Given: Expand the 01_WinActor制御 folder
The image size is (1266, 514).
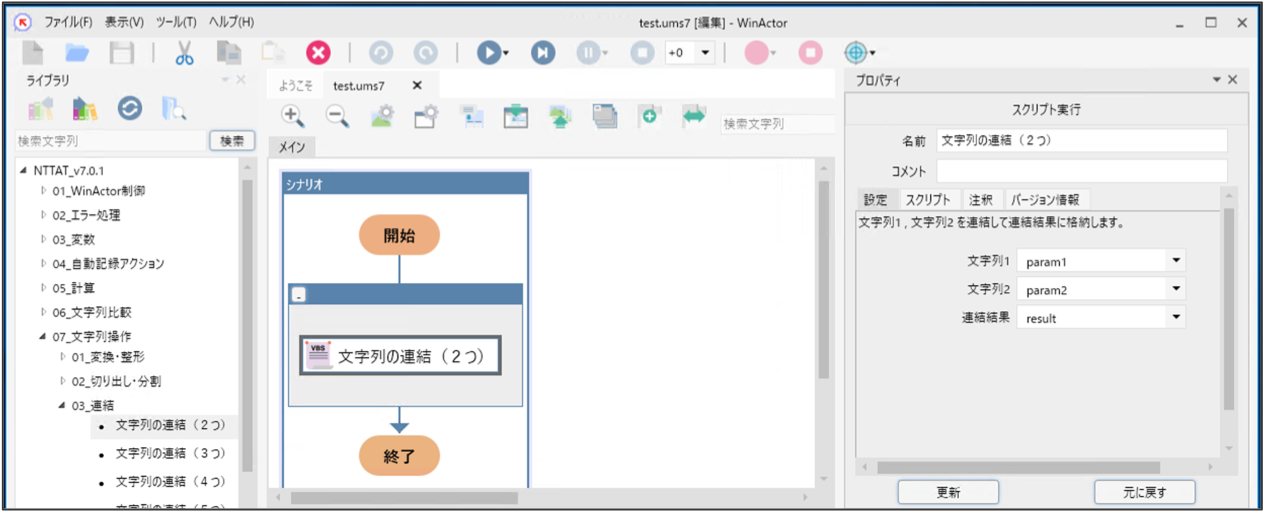Looking at the screenshot, I should coord(43,190).
